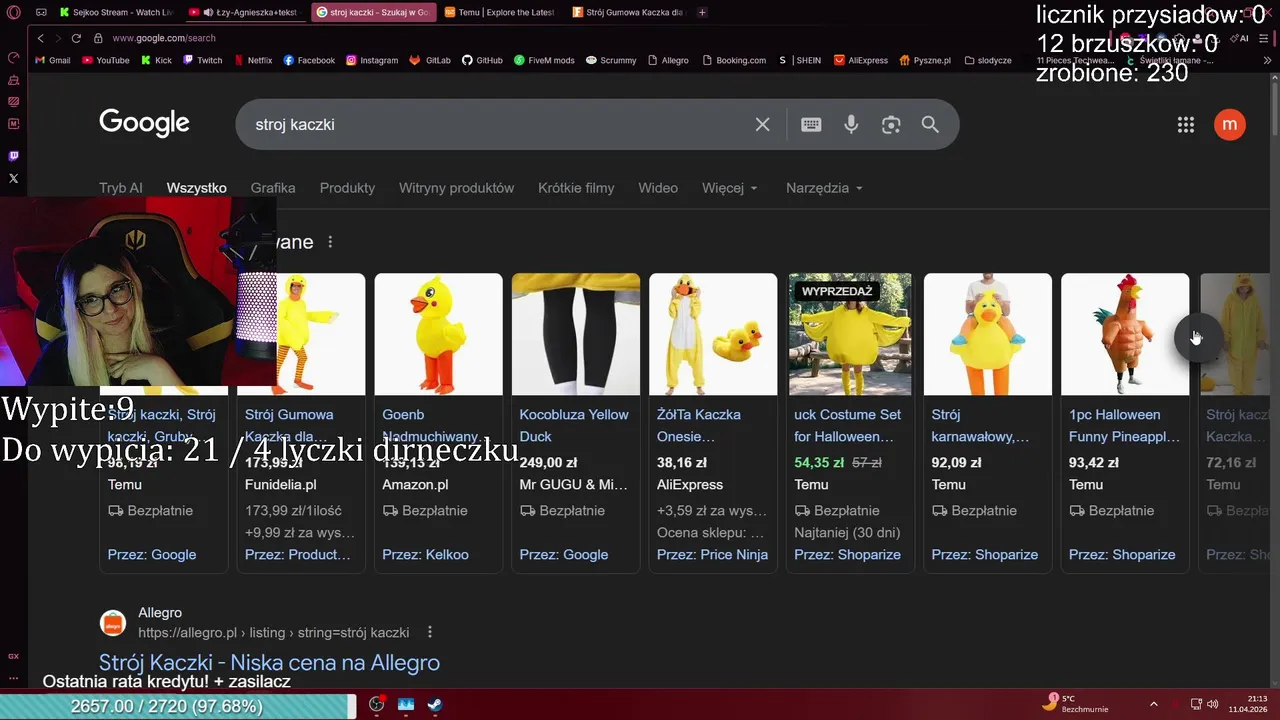Submit search with the magnifier icon
This screenshot has height=720, width=1280.
click(930, 124)
